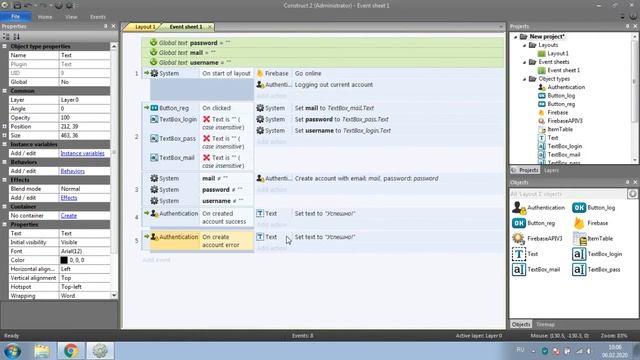Image resolution: width=640 pixels, height=360 pixels.
Task: Click the Firebase flame object icon
Action: tap(579, 223)
